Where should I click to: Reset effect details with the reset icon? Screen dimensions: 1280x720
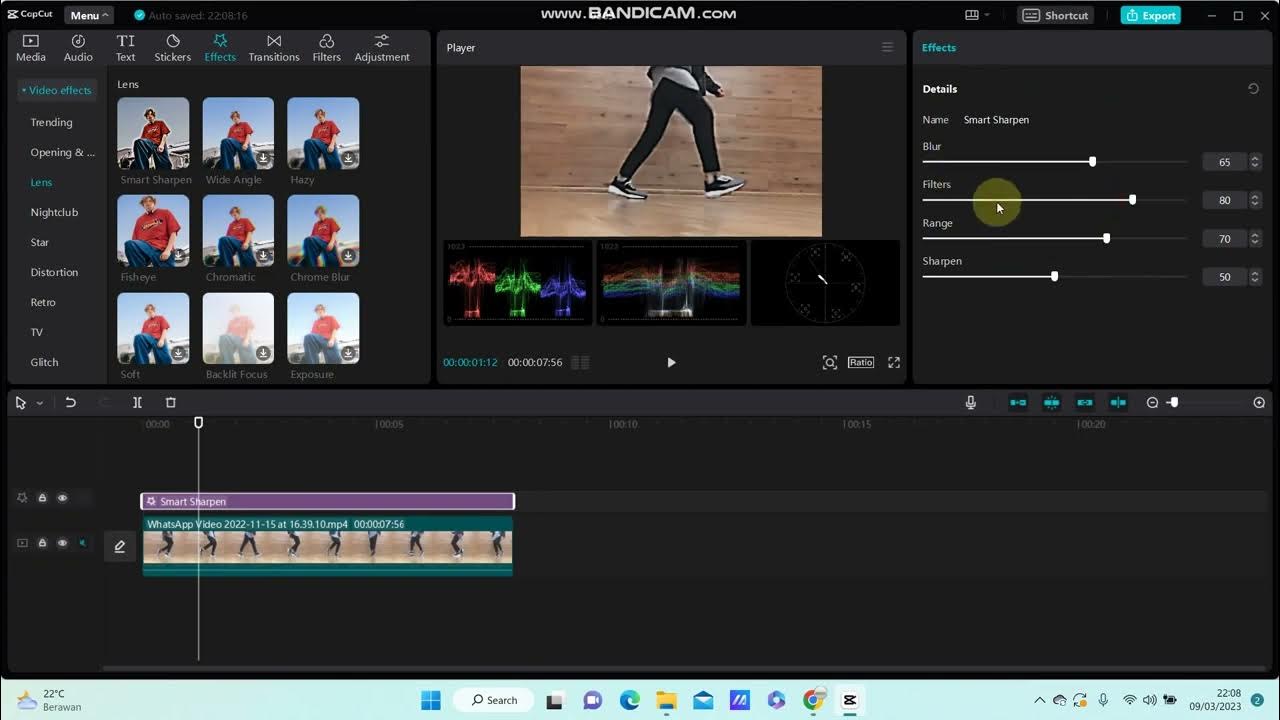point(1253,89)
